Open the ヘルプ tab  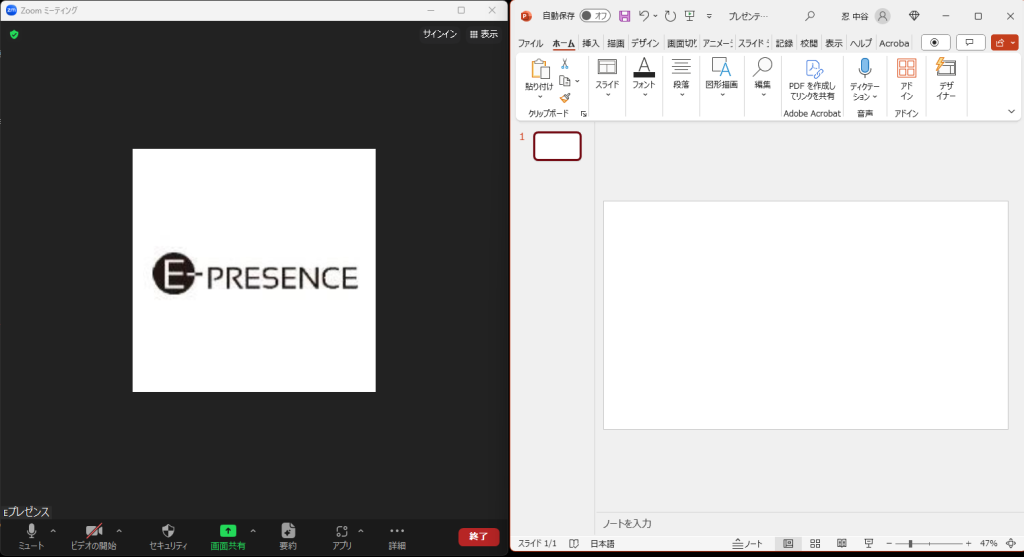(x=861, y=43)
